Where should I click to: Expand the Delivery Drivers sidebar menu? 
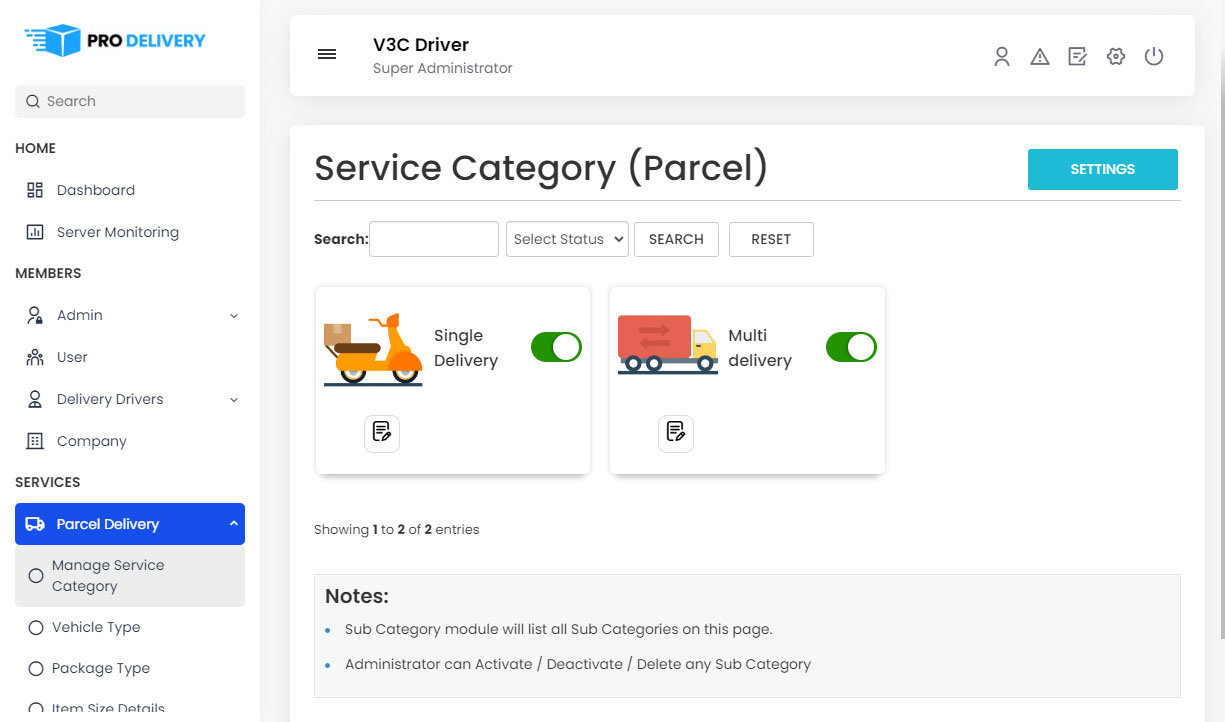[108, 399]
